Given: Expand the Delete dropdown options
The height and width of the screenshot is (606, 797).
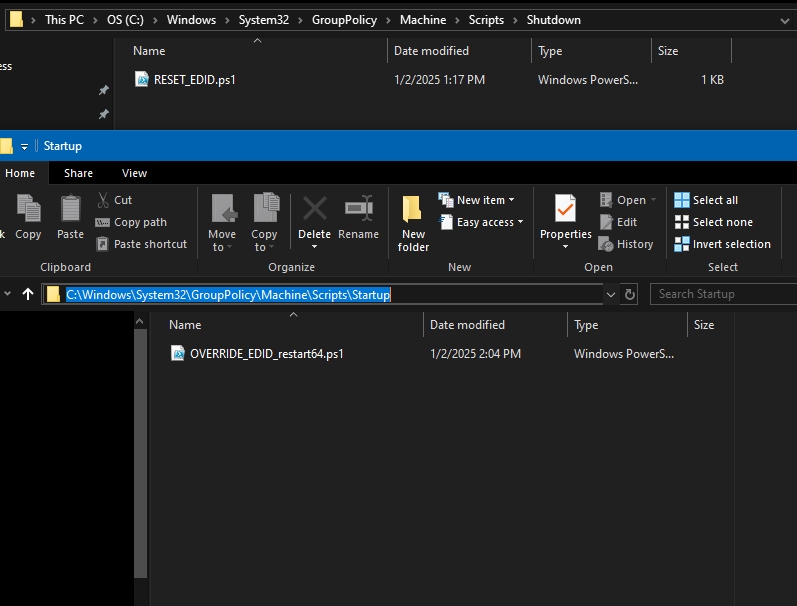Looking at the screenshot, I should pyautogui.click(x=315, y=246).
